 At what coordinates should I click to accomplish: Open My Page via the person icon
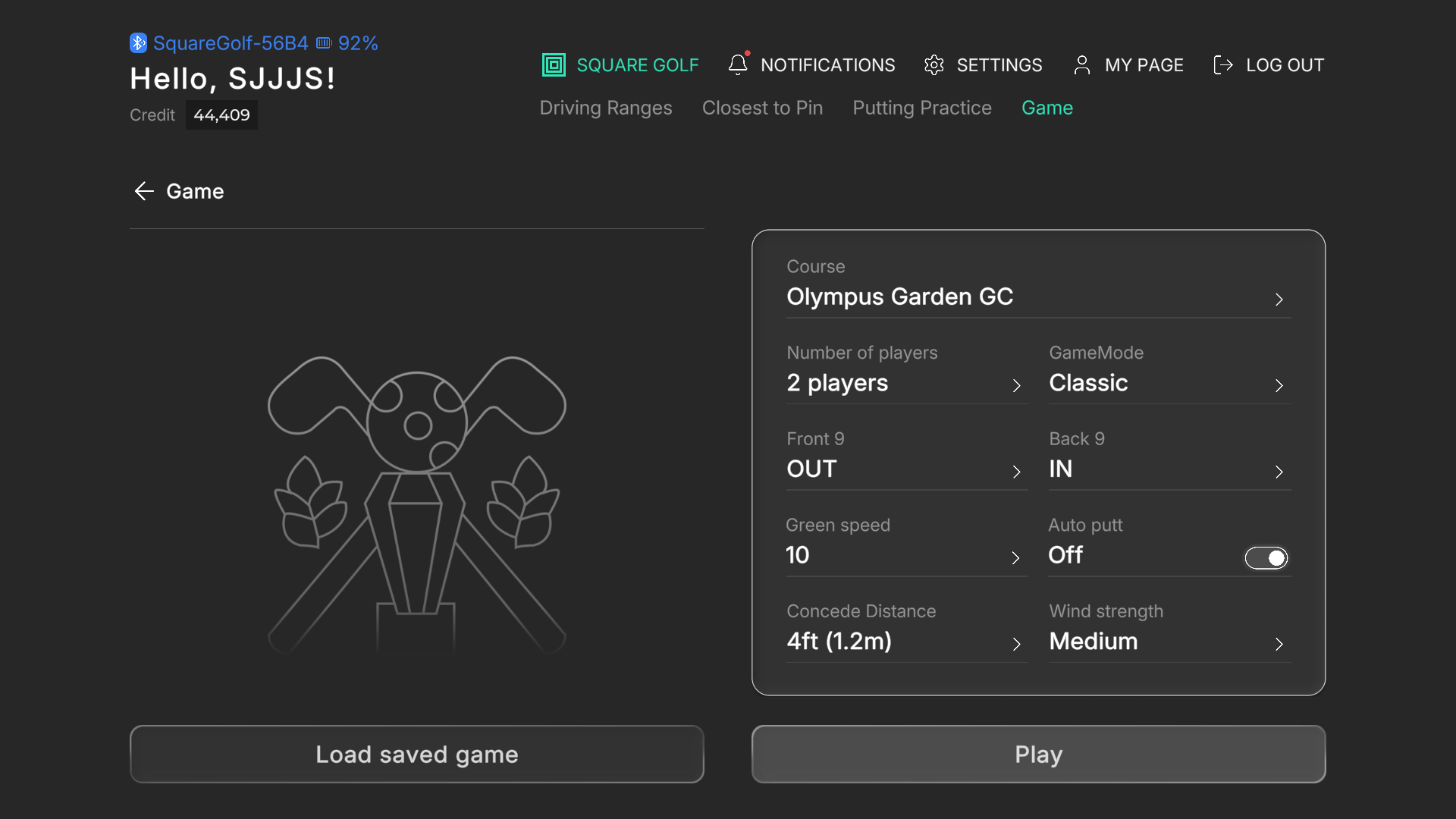[1082, 65]
